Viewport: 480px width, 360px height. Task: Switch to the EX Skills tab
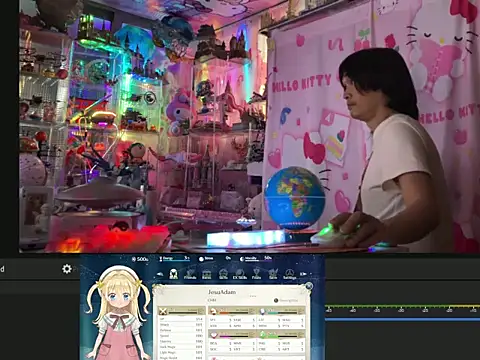click(240, 274)
